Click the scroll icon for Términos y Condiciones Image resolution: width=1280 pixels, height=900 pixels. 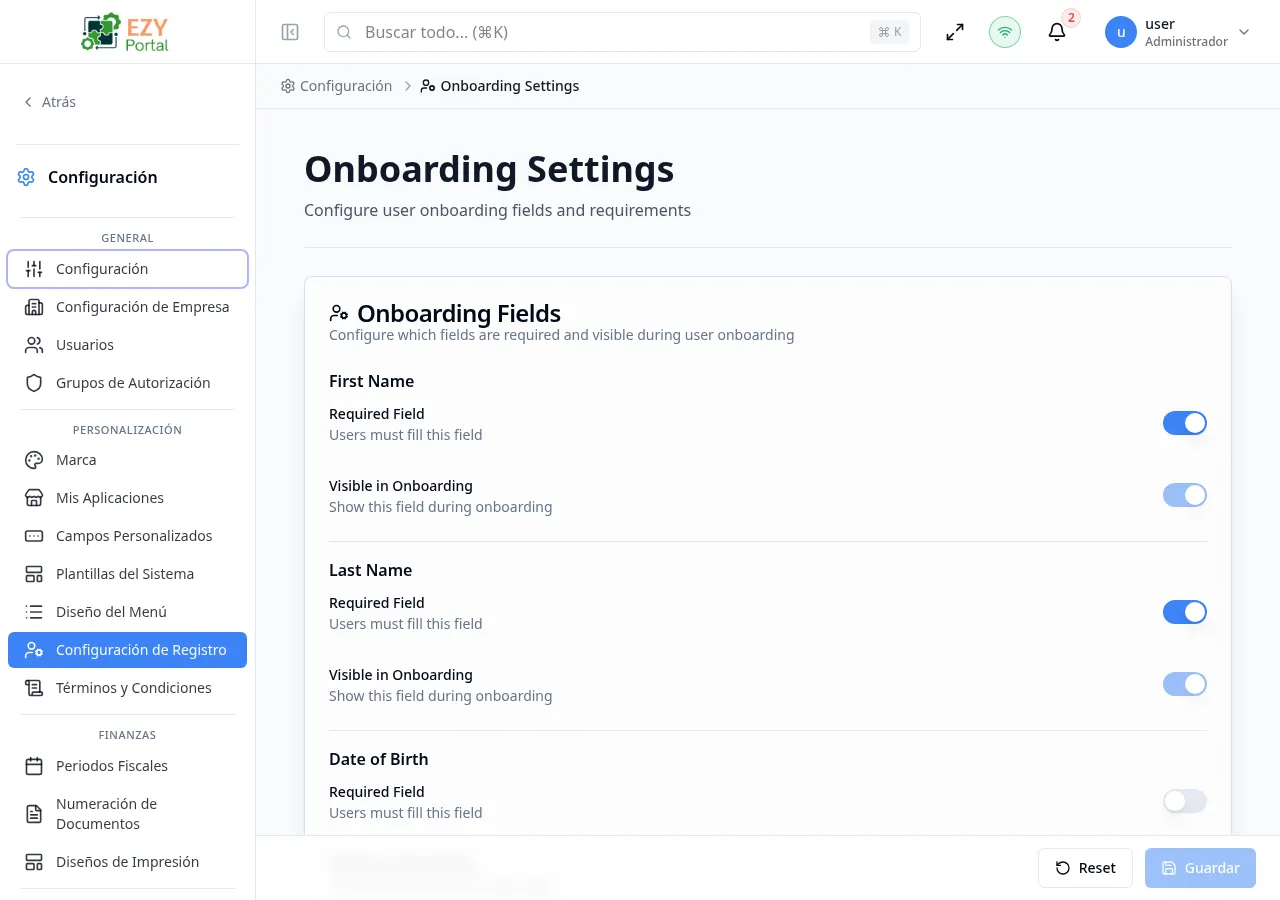click(x=34, y=688)
